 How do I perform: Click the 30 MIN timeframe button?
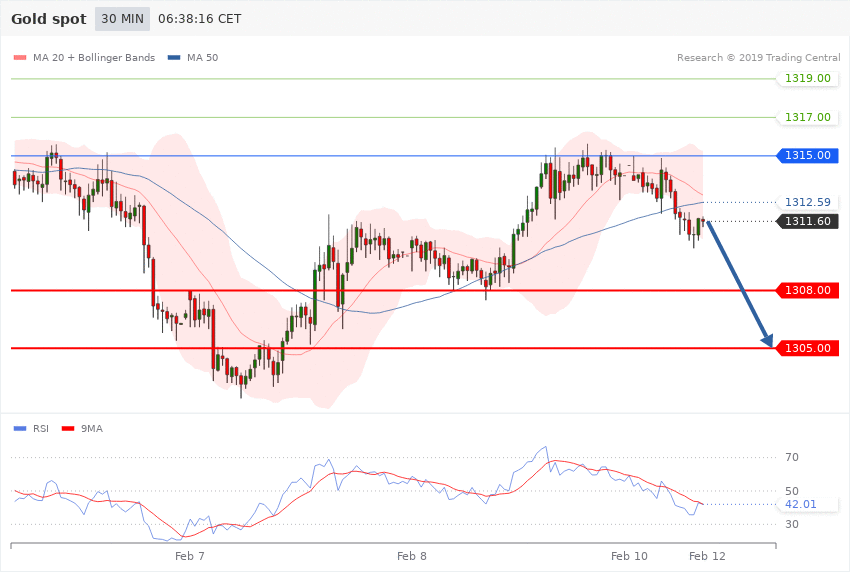click(x=122, y=19)
